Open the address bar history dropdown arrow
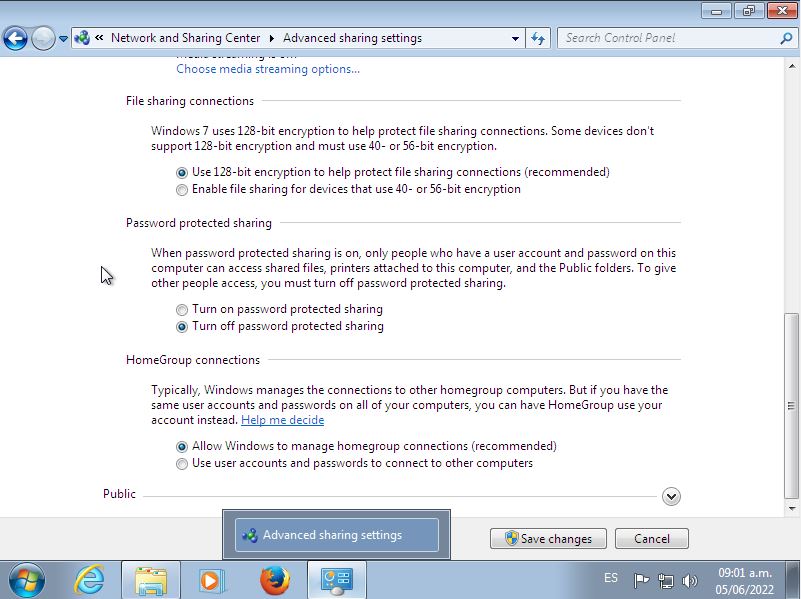The height and width of the screenshot is (599, 801). click(x=515, y=38)
